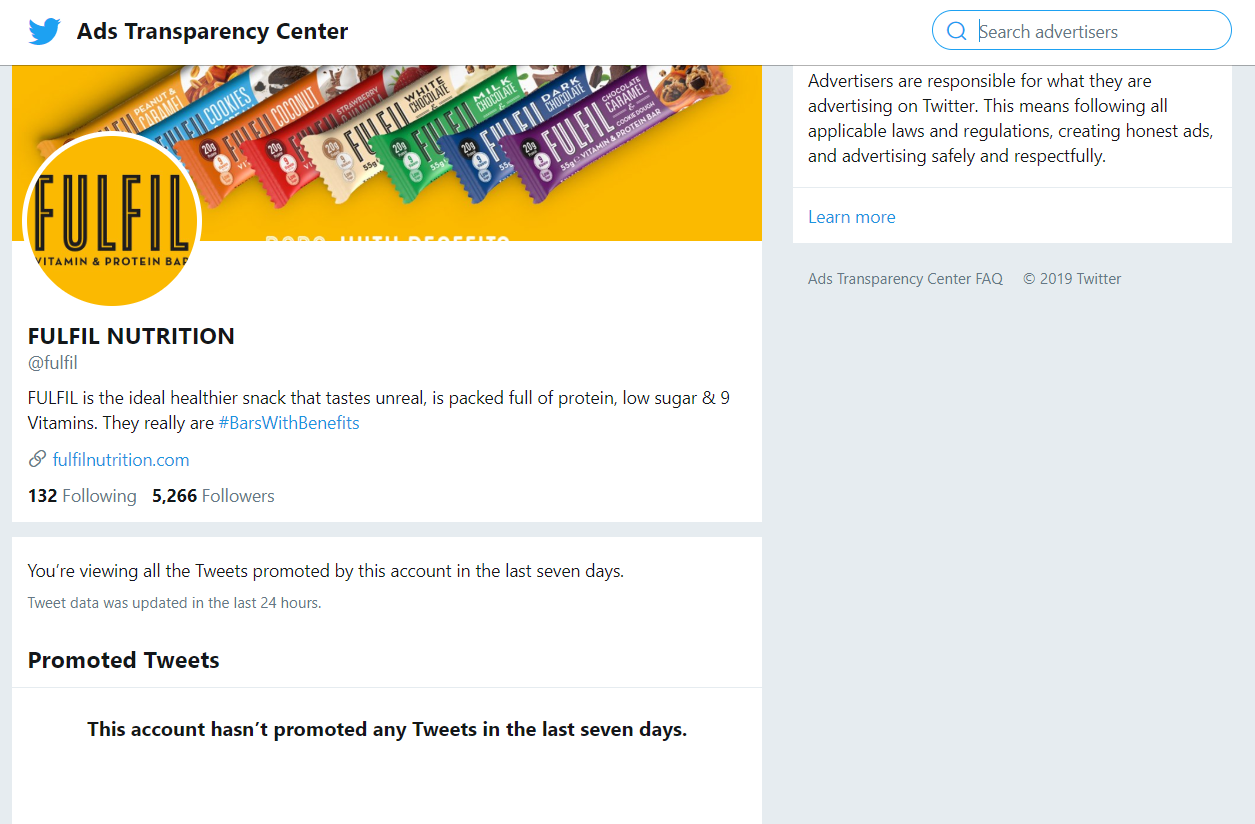Click the @fulfil handle
The width and height of the screenshot is (1255, 824).
tap(53, 363)
